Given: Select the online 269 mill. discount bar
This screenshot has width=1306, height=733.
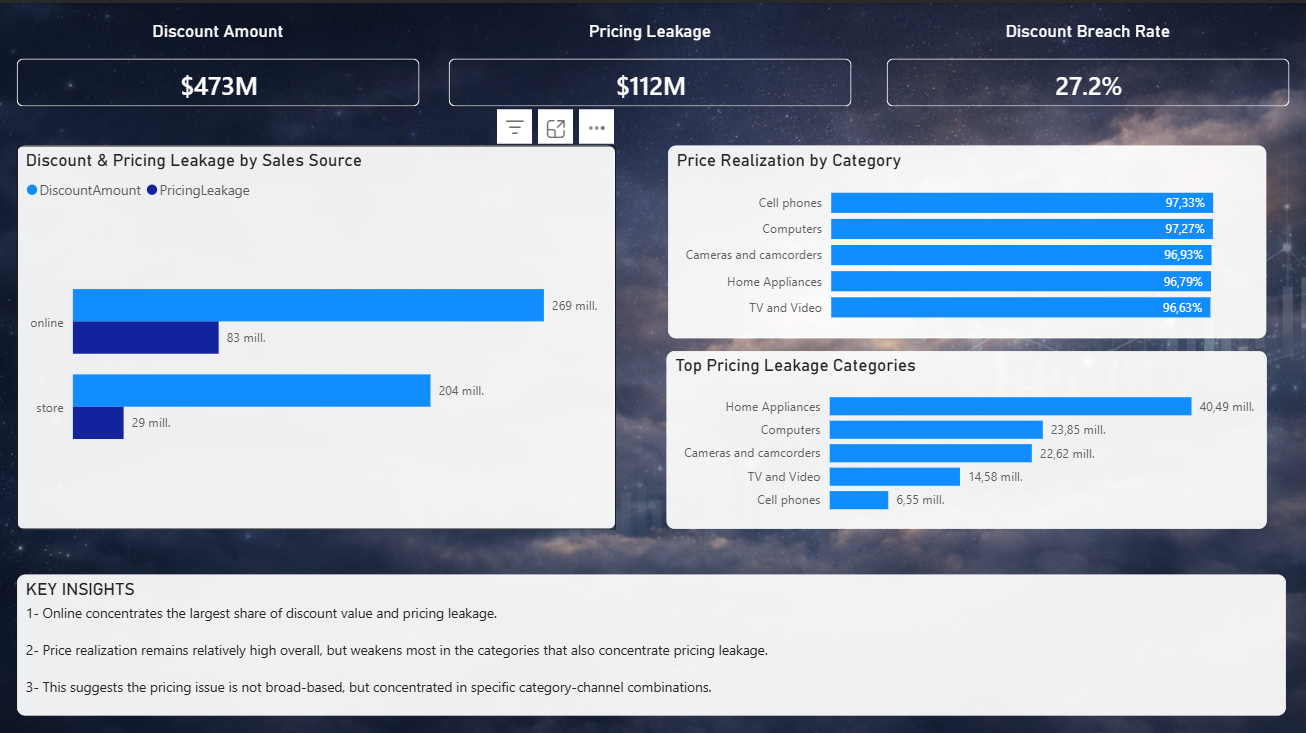Looking at the screenshot, I should click(300, 305).
